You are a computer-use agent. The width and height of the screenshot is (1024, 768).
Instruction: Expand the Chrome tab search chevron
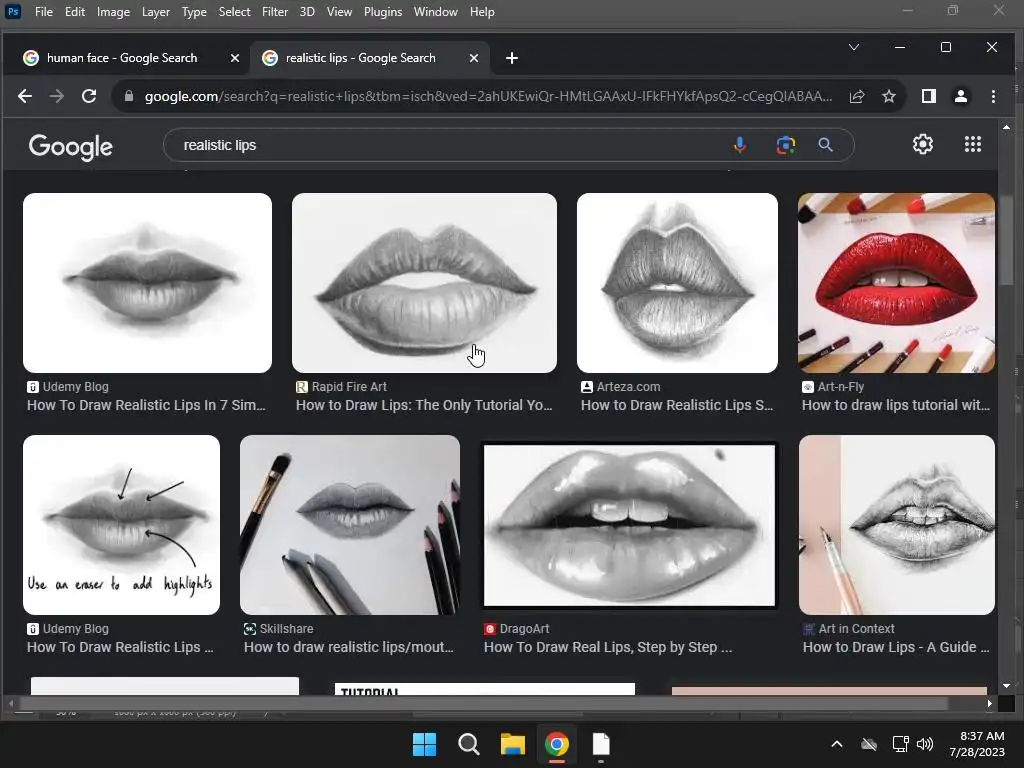(x=854, y=47)
